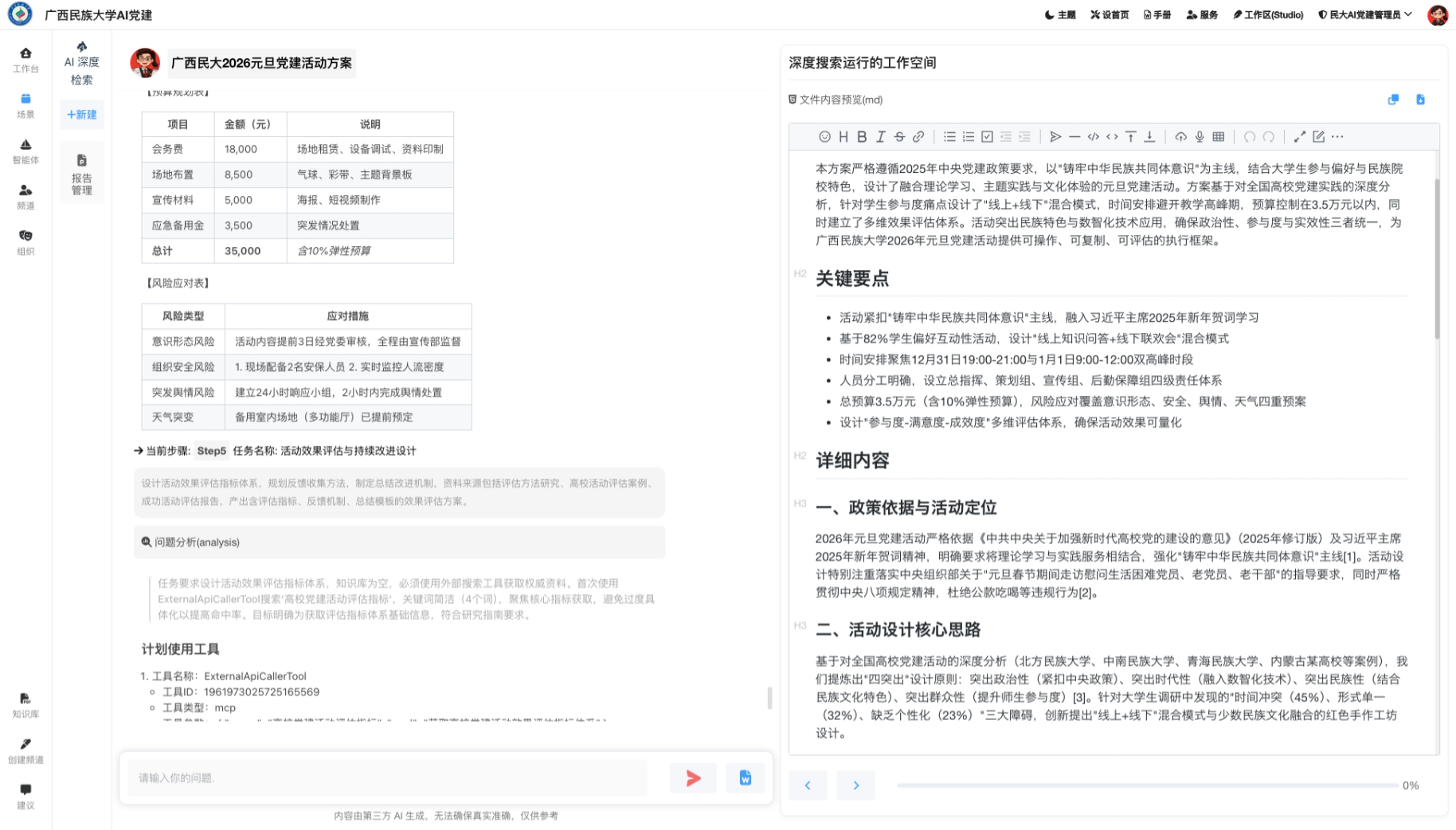Go to the next page with the right arrow button
This screenshot has width=1456, height=830.
855,785
